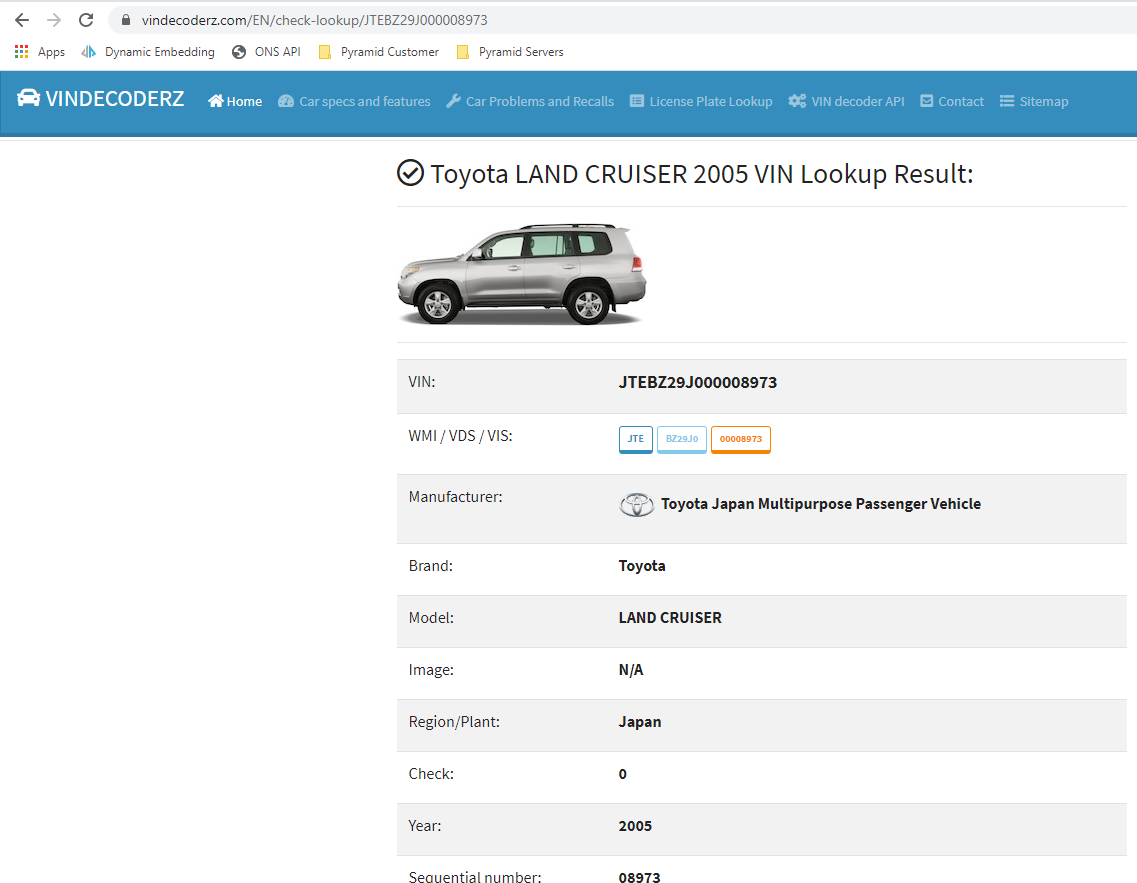Click the Year value 2005
The image size is (1137, 883).
(x=635, y=826)
